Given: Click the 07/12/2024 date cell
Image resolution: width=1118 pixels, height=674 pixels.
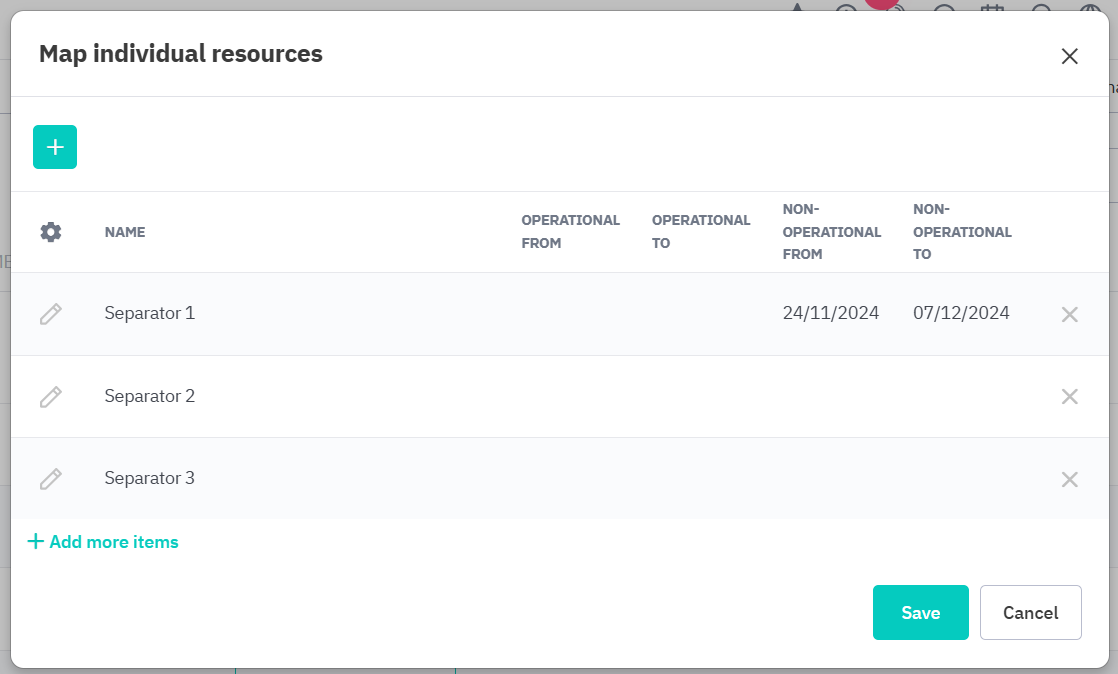Looking at the screenshot, I should 961,313.
